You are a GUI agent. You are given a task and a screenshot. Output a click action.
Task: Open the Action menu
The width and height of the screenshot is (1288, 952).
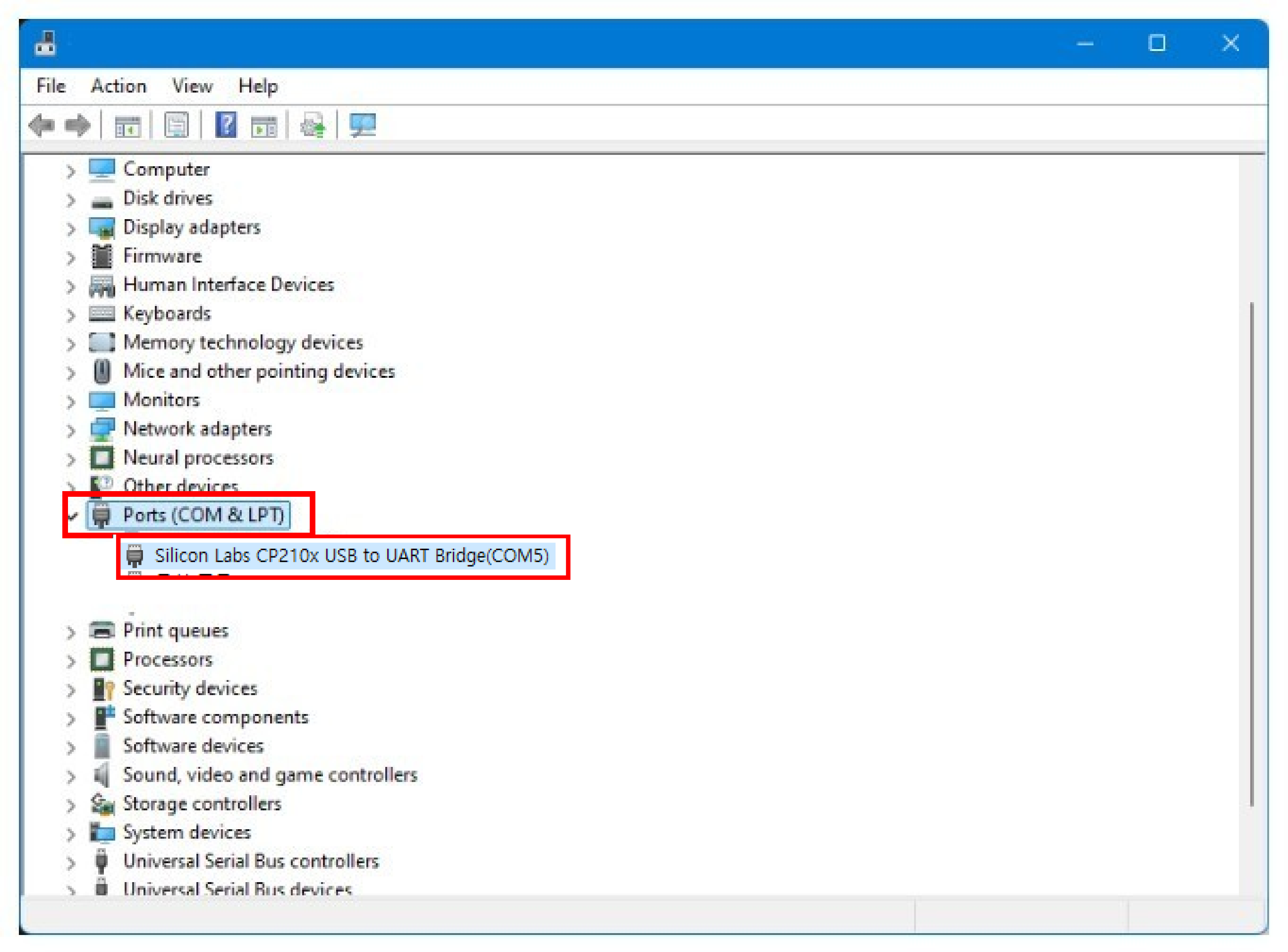[119, 85]
